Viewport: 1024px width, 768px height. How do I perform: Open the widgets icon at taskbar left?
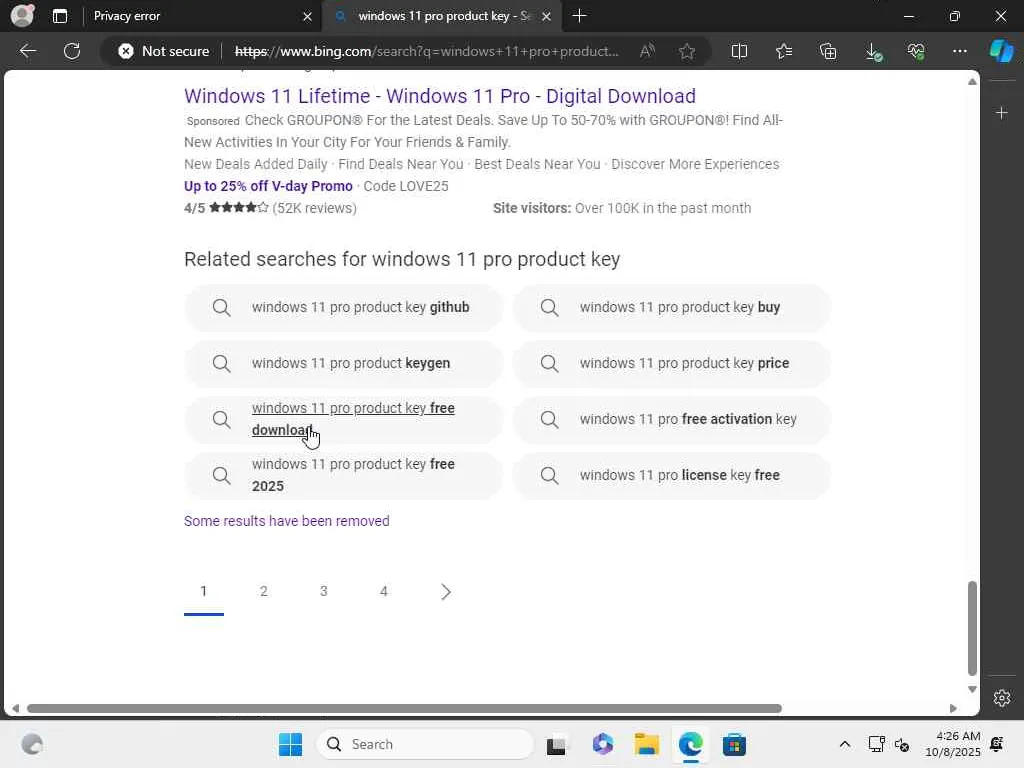(32, 744)
